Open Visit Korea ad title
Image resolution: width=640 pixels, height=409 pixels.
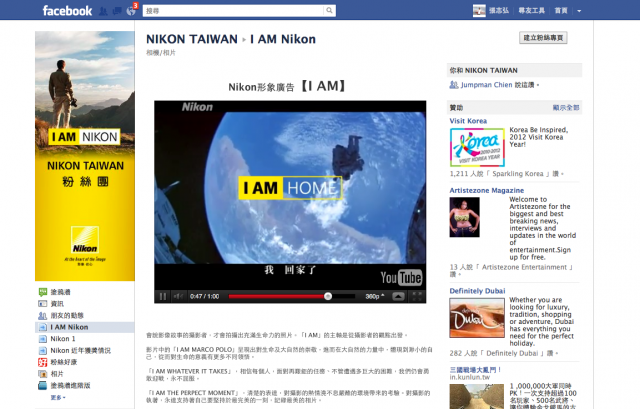click(468, 121)
